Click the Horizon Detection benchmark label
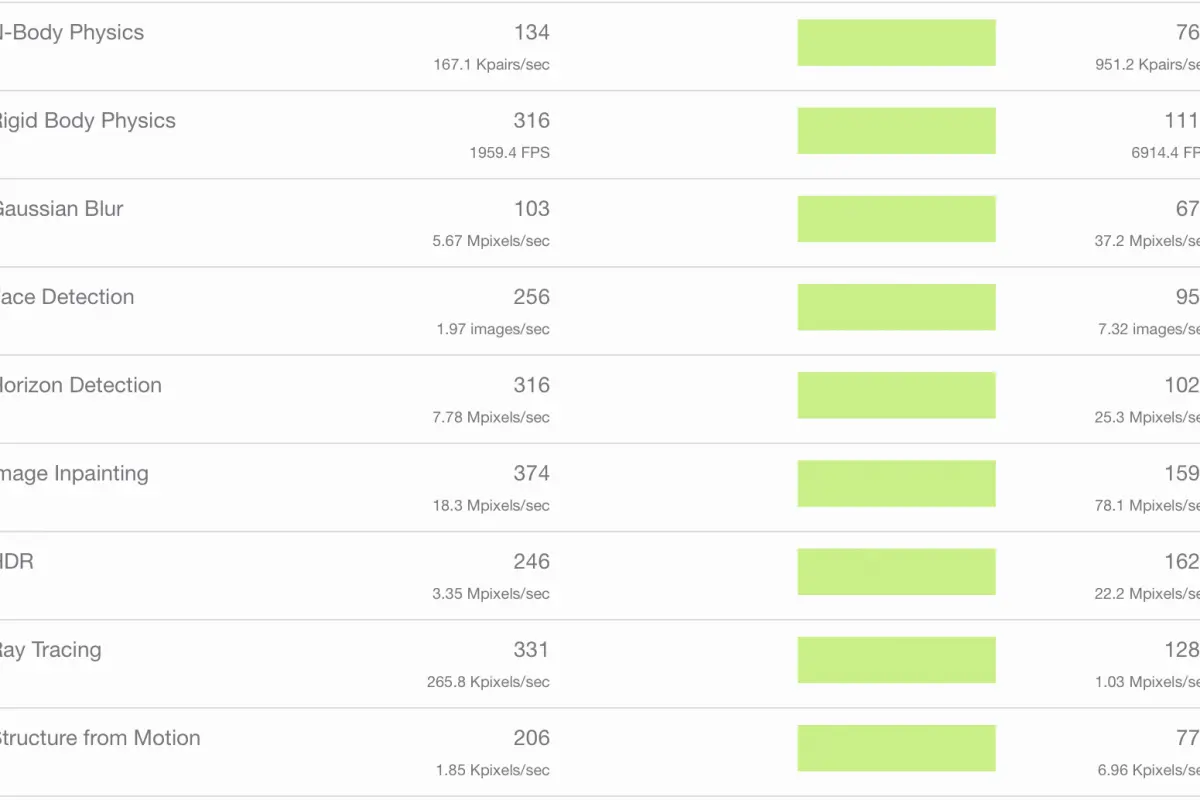Image resolution: width=1200 pixels, height=800 pixels. point(80,385)
